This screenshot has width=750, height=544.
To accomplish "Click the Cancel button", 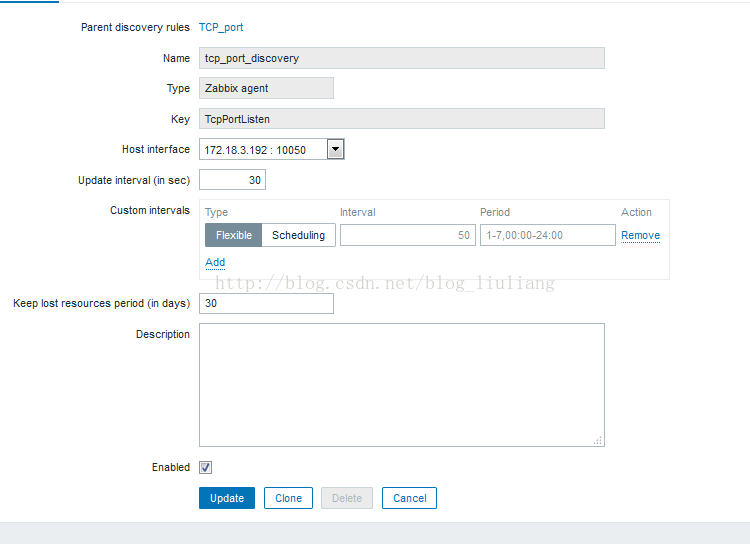I will (x=409, y=498).
